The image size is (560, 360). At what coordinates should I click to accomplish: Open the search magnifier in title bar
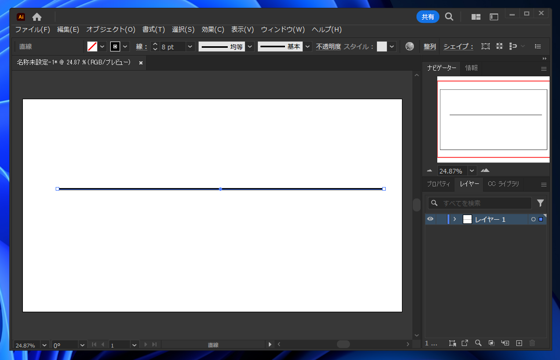pyautogui.click(x=449, y=16)
